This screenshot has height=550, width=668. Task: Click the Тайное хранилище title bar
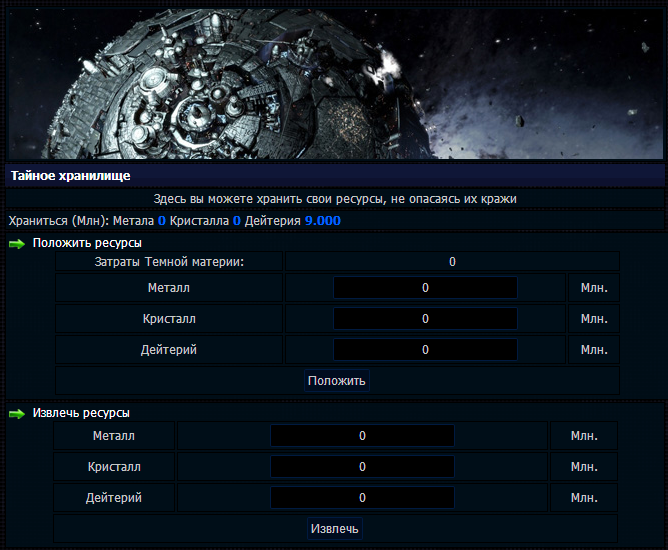334,176
